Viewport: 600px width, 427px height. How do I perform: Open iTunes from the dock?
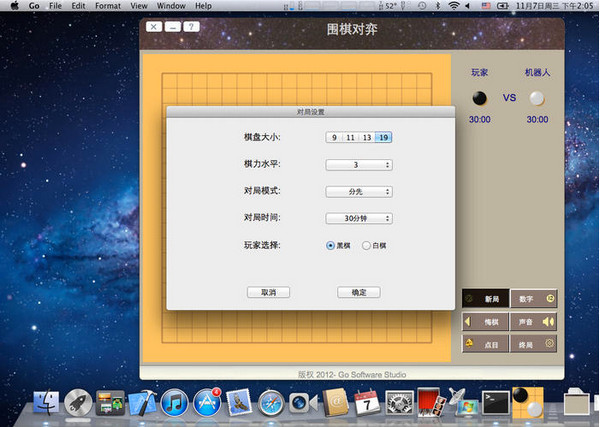click(x=175, y=403)
